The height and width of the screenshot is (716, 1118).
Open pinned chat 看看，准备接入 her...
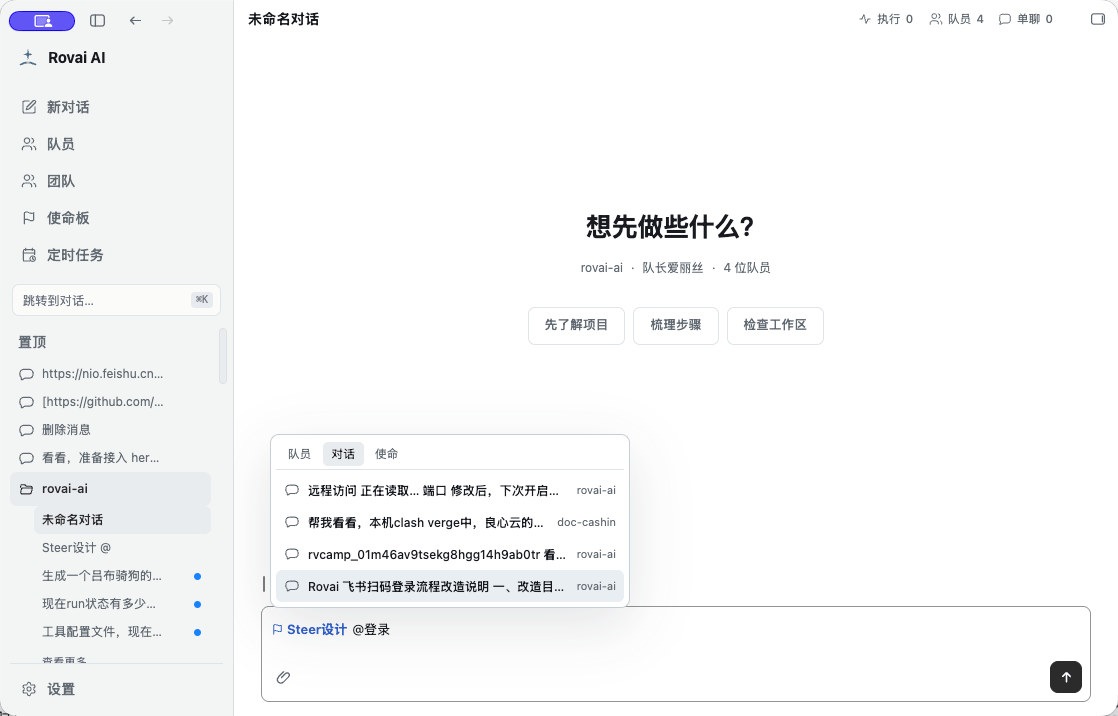[111, 458]
